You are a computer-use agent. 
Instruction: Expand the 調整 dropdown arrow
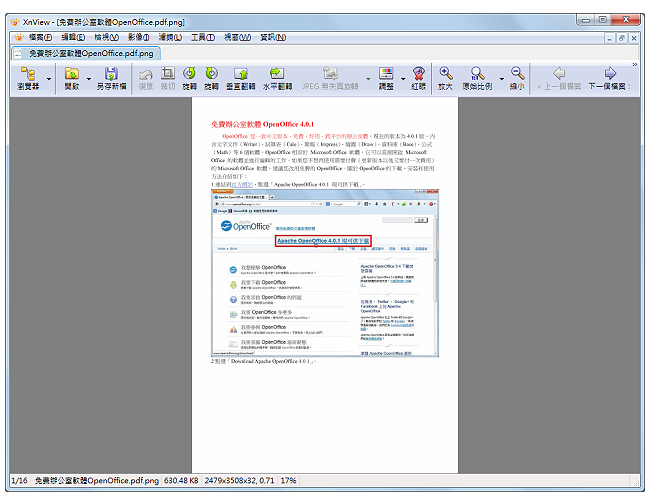(x=403, y=79)
